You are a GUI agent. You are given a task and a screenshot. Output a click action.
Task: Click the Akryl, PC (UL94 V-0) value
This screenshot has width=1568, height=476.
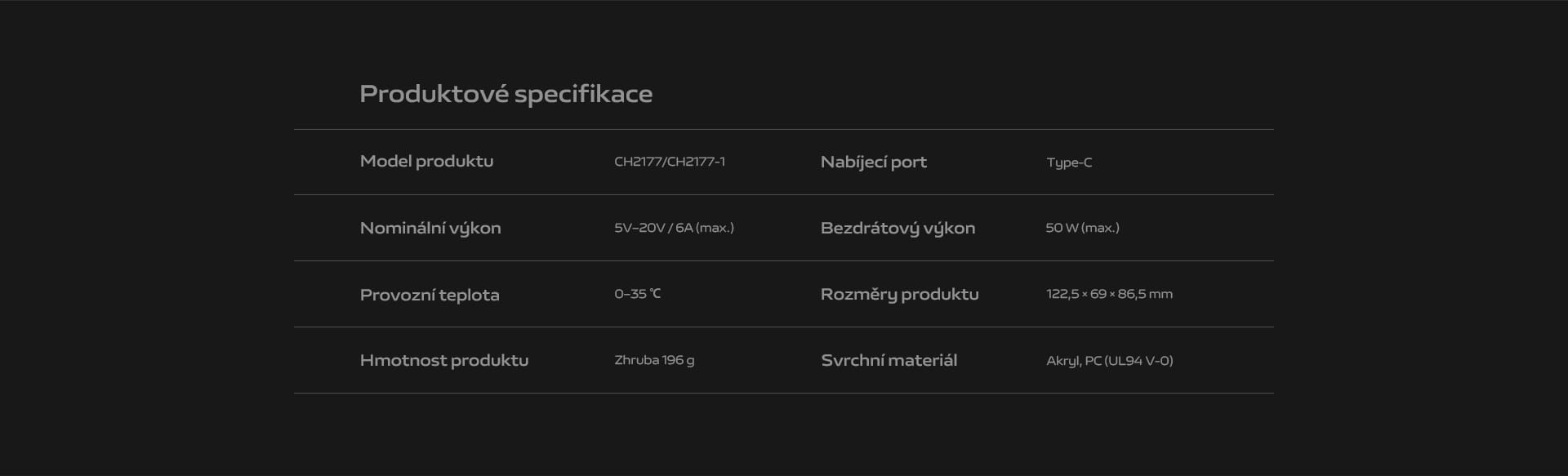[x=1109, y=361]
